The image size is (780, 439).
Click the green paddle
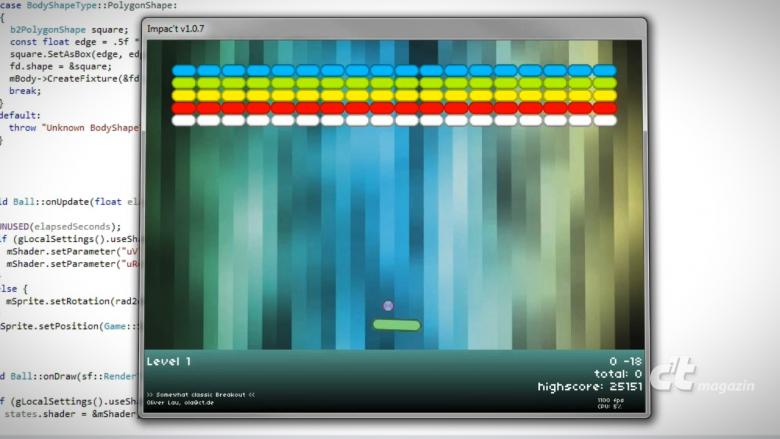click(x=396, y=325)
